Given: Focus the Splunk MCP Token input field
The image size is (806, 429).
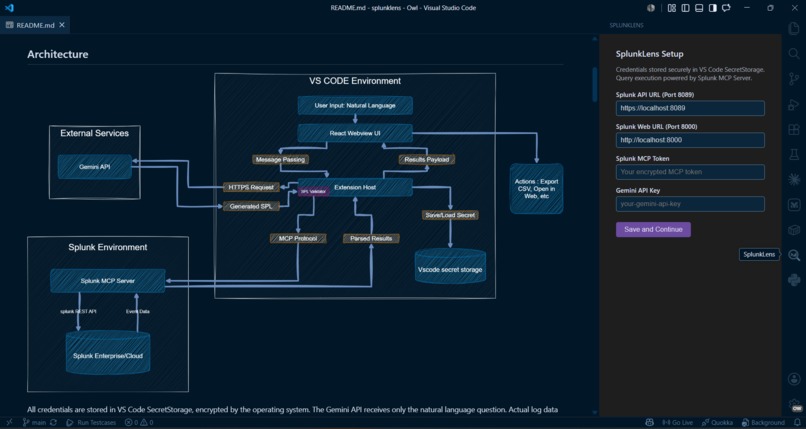Looking at the screenshot, I should coord(690,172).
